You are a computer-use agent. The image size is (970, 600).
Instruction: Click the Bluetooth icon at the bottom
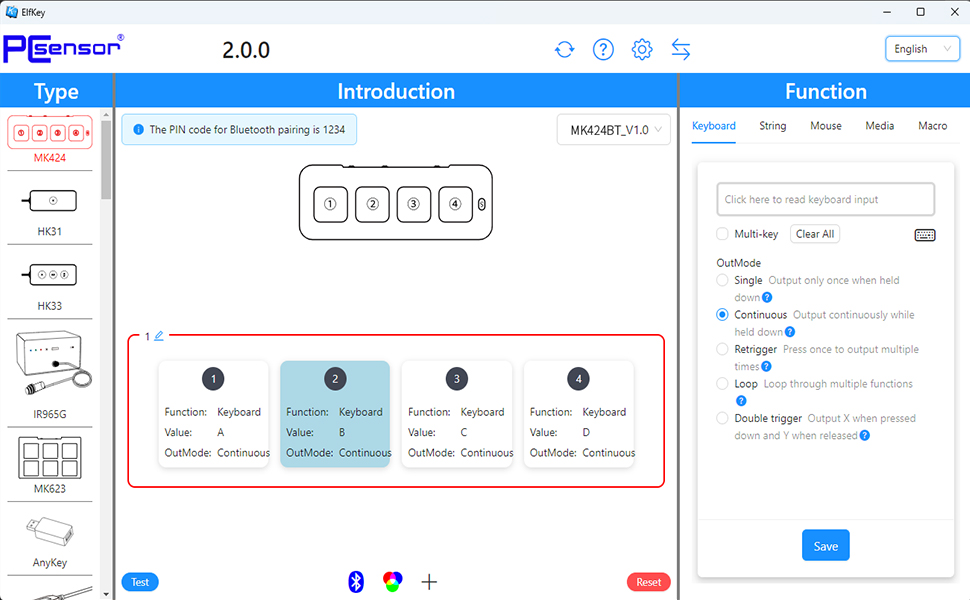pos(356,582)
